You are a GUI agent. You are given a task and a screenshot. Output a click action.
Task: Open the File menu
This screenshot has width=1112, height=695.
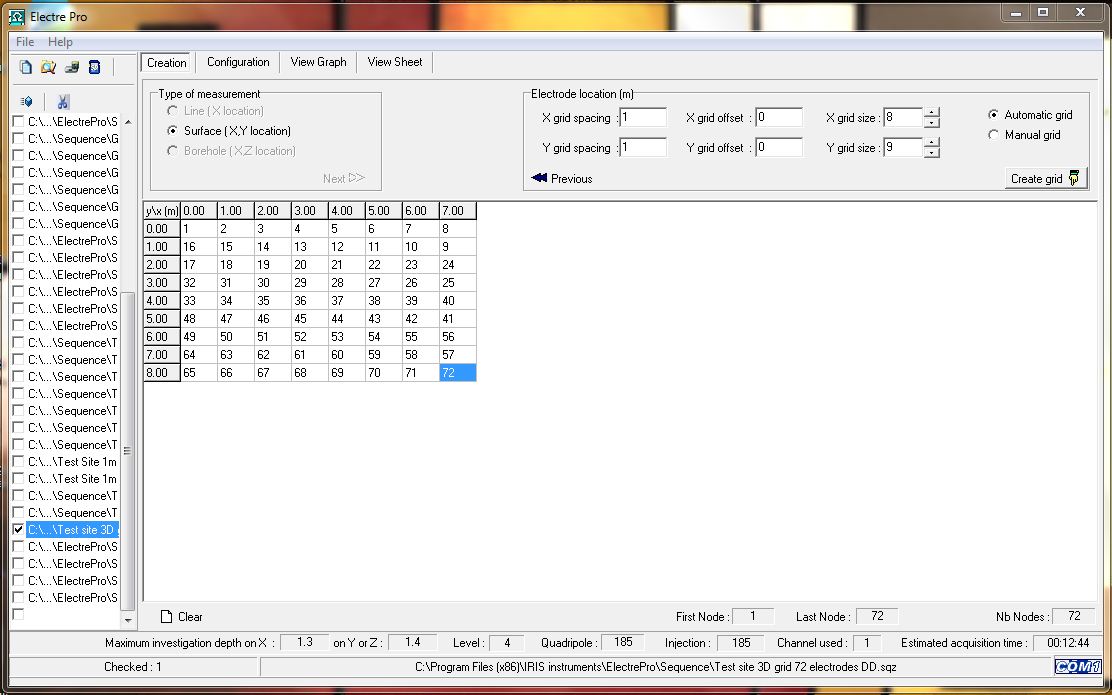pyautogui.click(x=25, y=42)
